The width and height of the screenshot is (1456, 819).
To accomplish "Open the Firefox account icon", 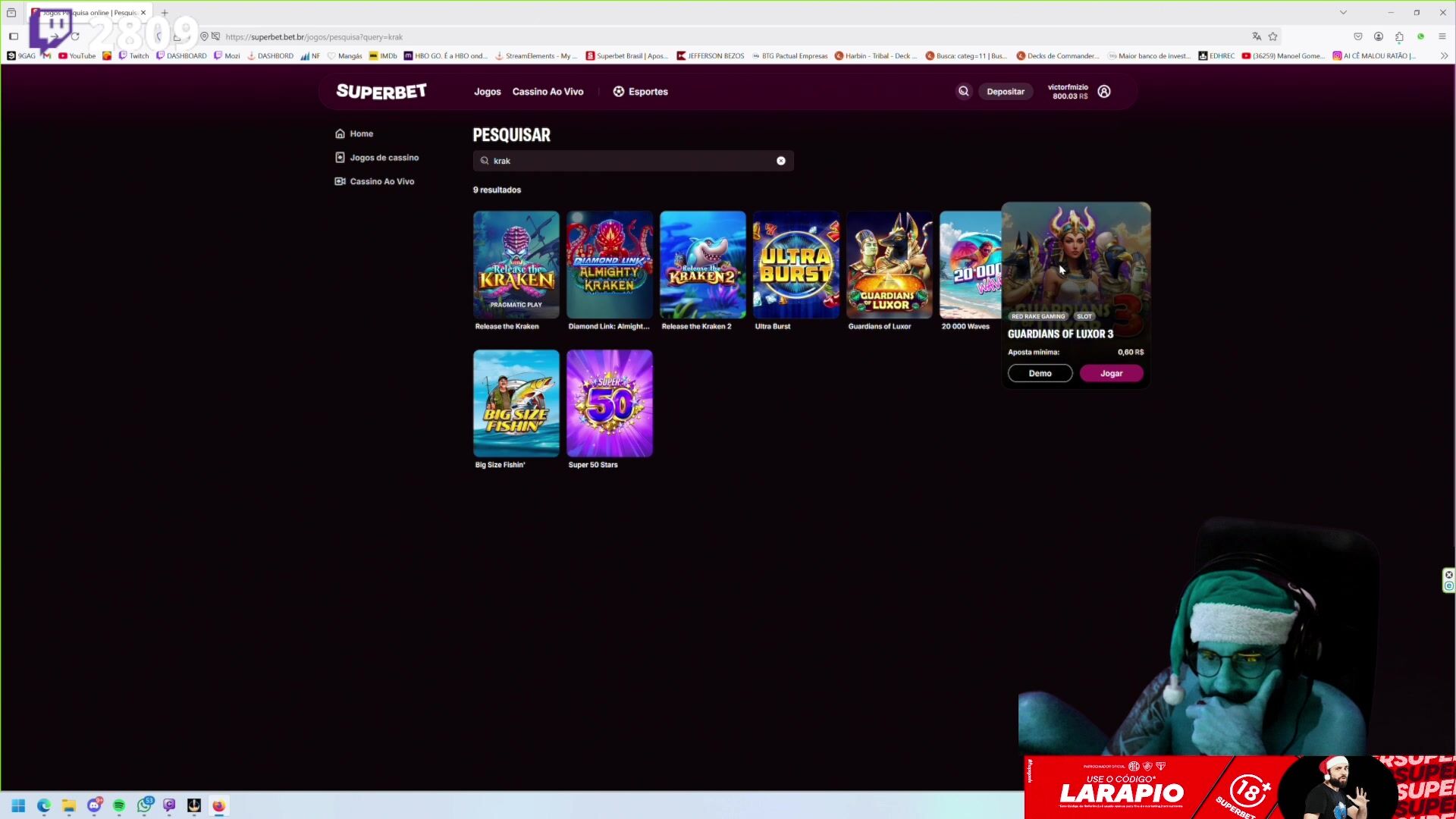I will tap(1379, 36).
